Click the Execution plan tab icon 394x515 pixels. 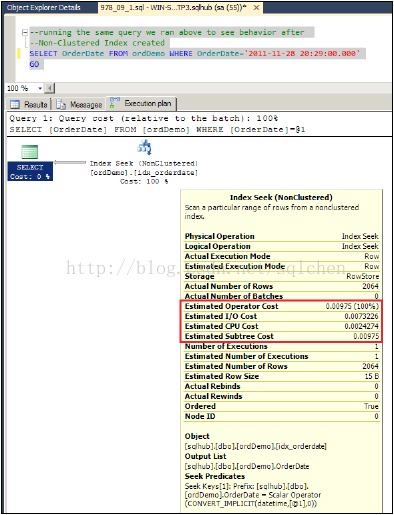(114, 103)
